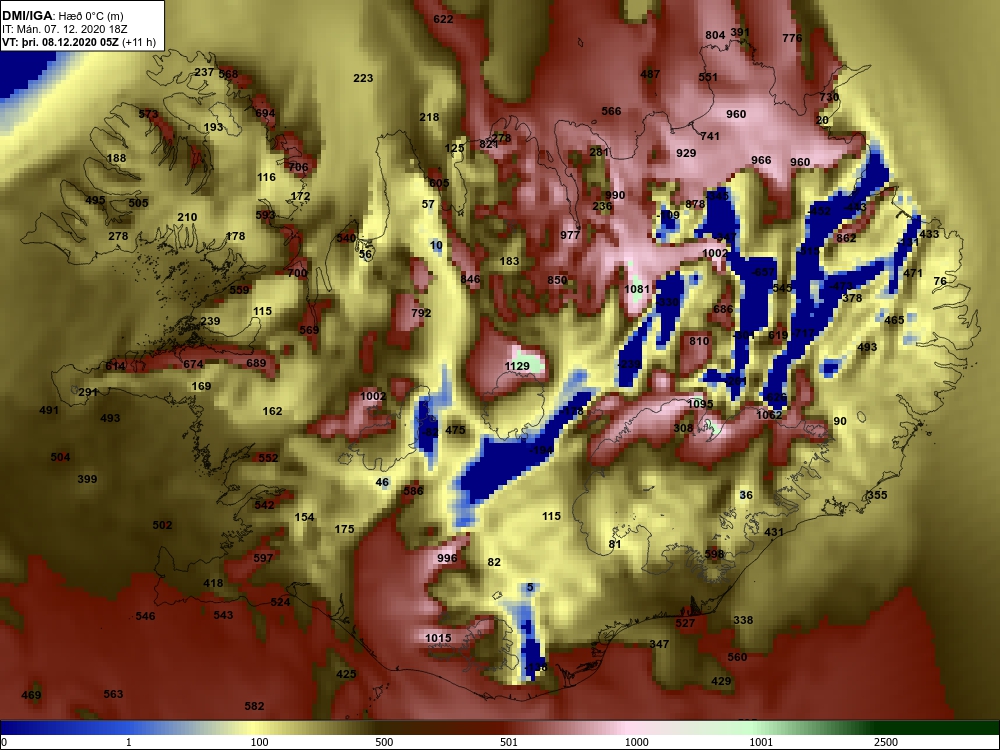Click the map value '1095'

[x=700, y=404]
